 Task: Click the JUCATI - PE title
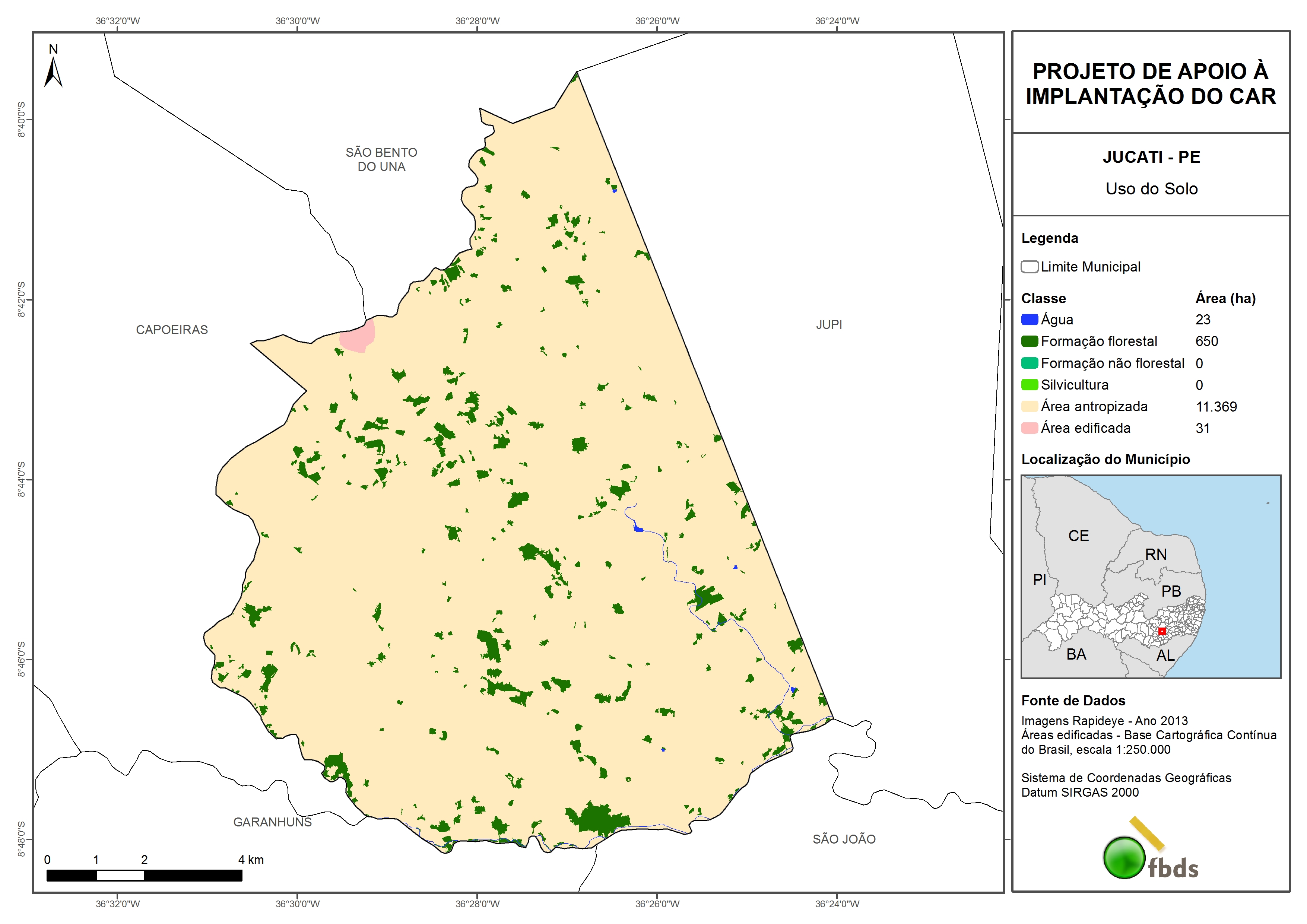[x=1151, y=156]
